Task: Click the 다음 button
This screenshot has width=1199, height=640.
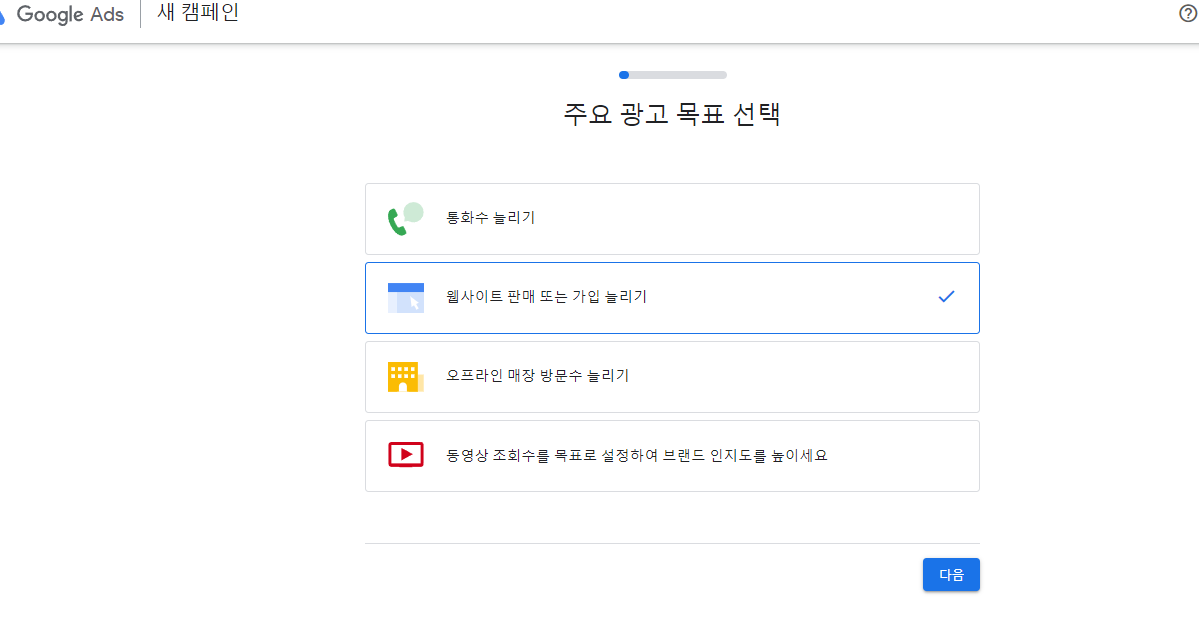Action: click(x=950, y=574)
